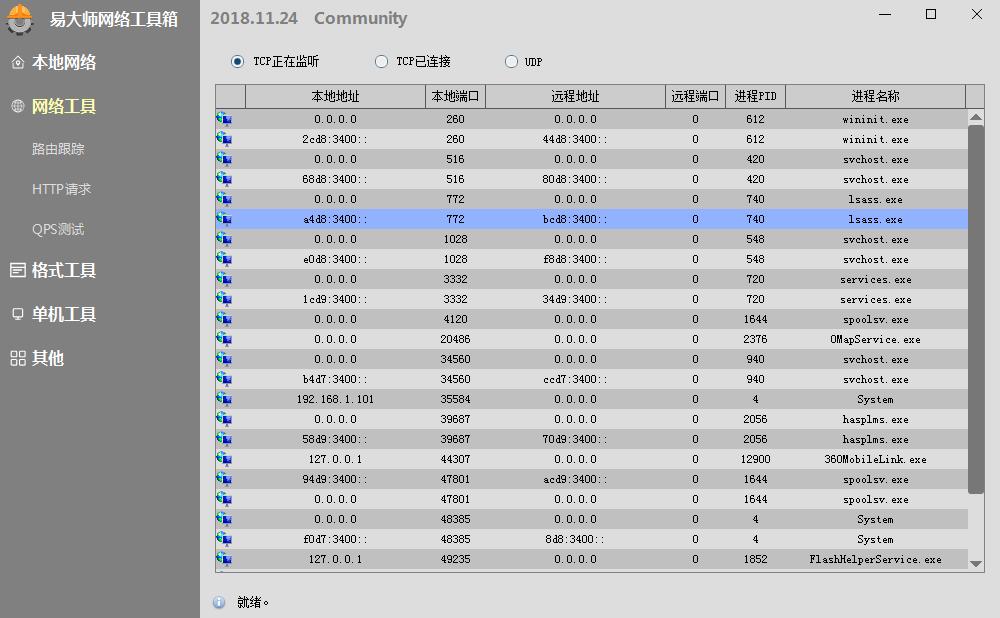Screen dimensions: 1000x618
Task: Click the network icon of 360MobileLink.exe row
Action: [224, 459]
